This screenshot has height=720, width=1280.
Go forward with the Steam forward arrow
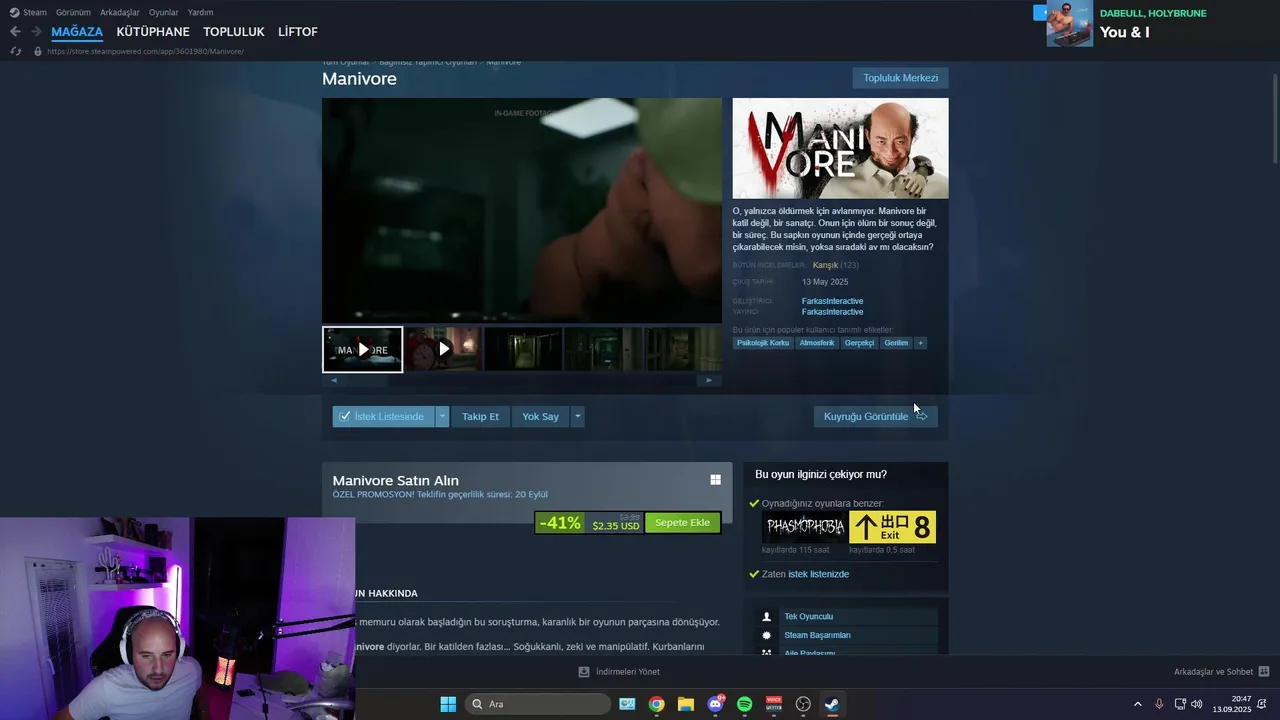coord(36,32)
